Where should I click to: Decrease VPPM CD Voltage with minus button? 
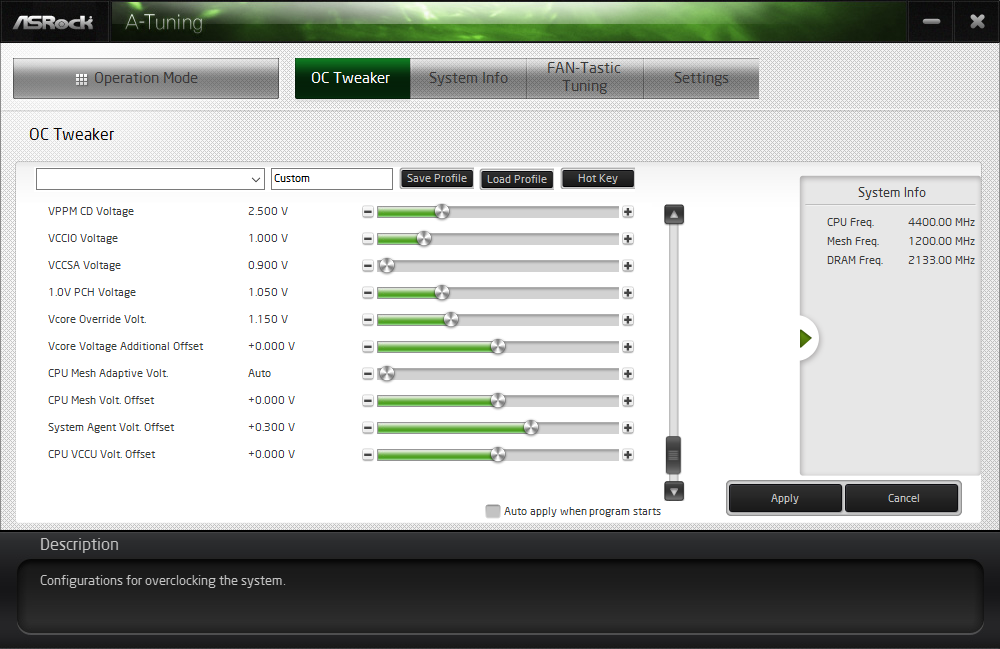368,212
